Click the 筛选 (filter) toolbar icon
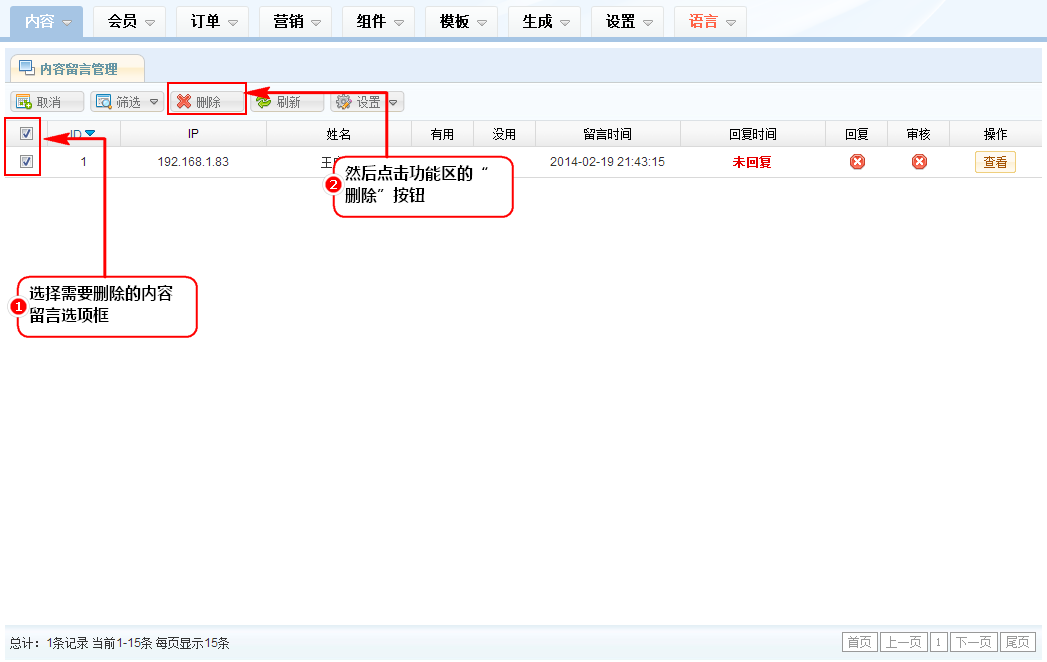 104,102
